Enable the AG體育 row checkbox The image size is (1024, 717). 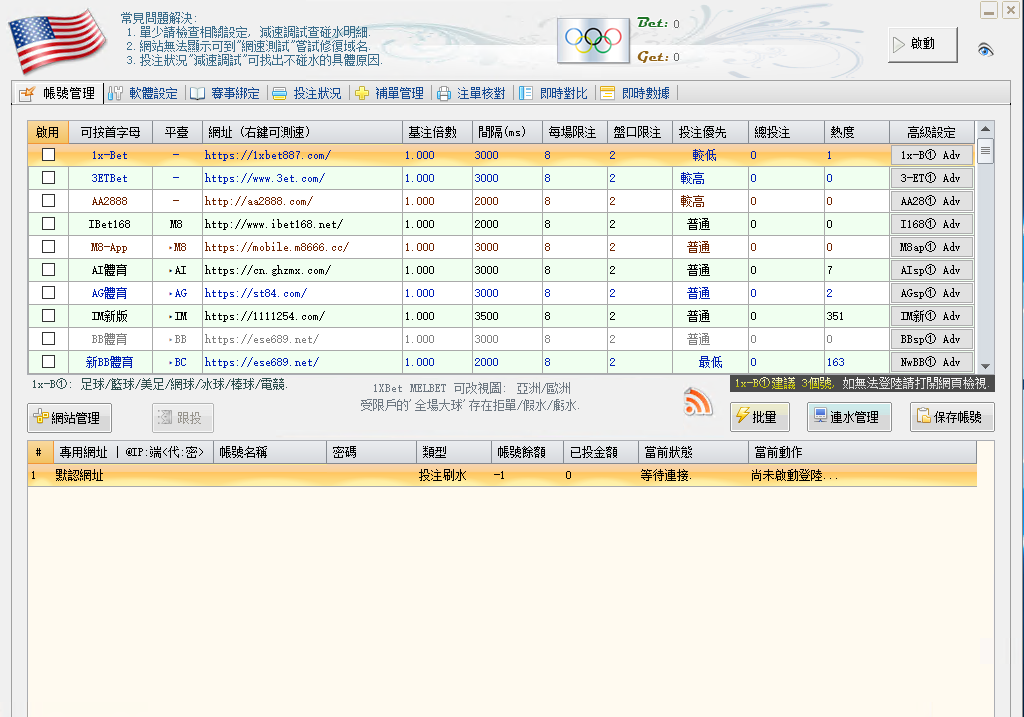coord(48,293)
